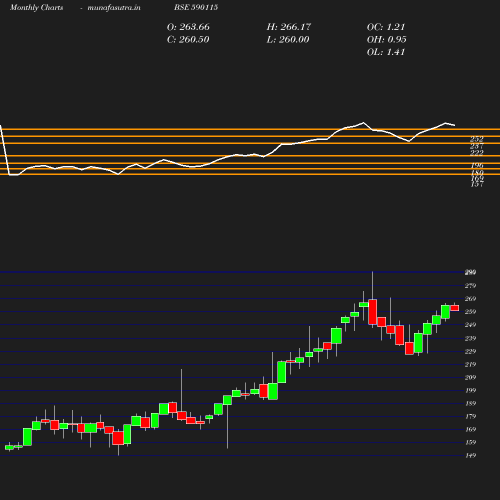500x500 pixels.
Task: Click the 159 price axis label
Action: [470, 442]
